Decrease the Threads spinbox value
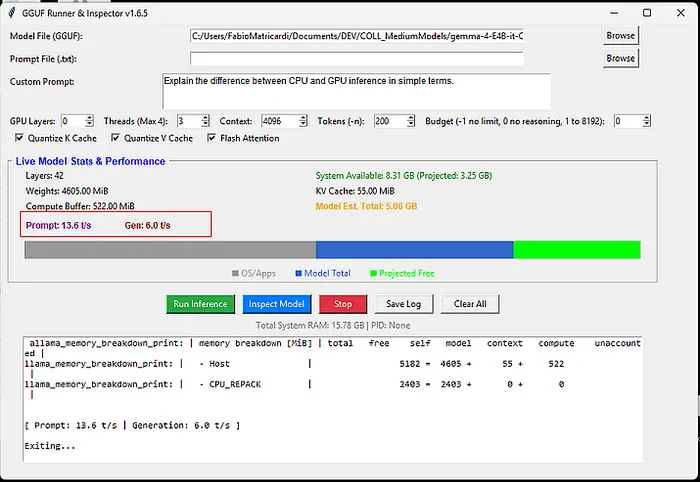 pyautogui.click(x=205, y=124)
